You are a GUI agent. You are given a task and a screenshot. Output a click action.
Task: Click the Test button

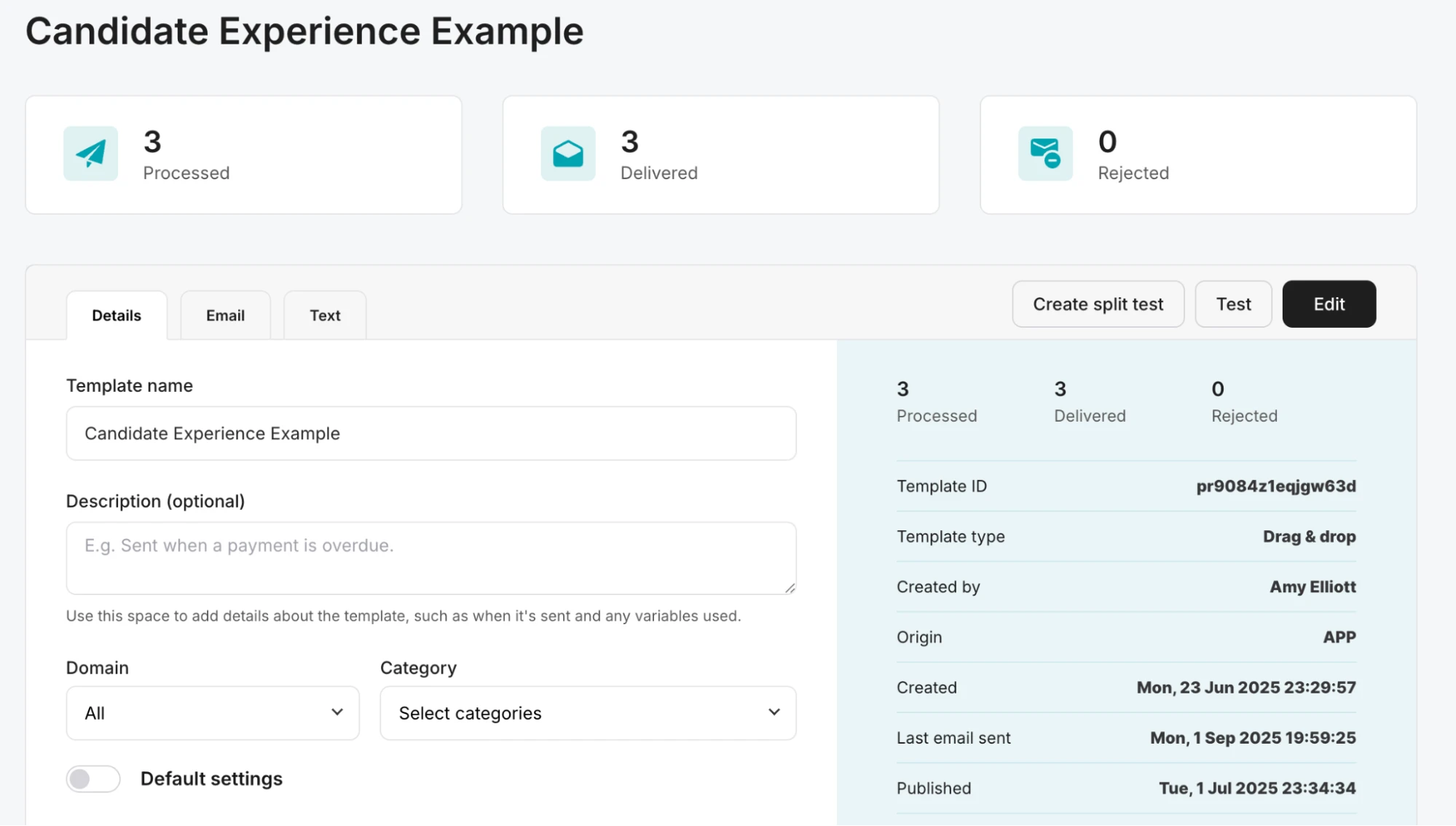1232,304
